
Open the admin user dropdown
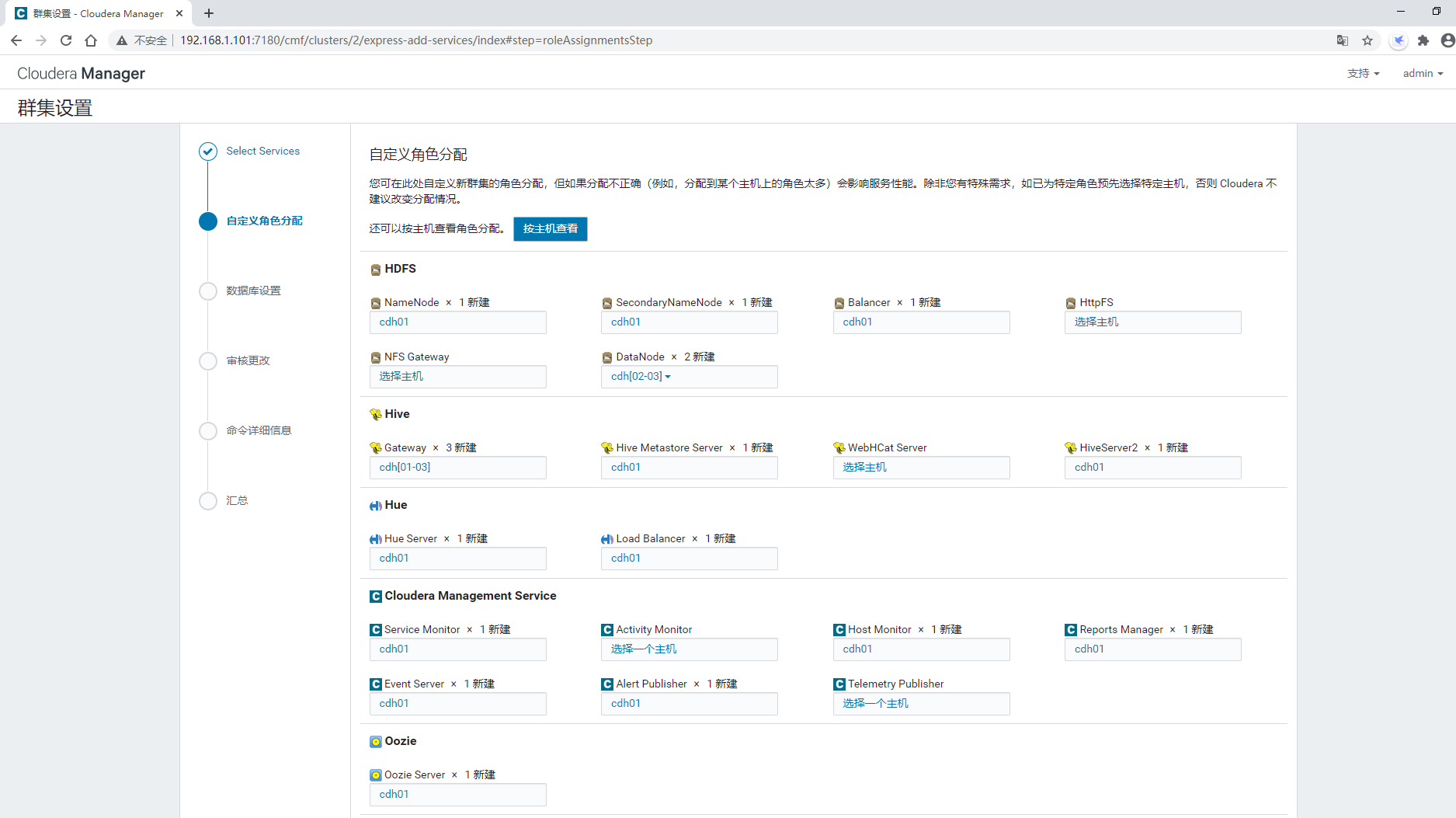point(1423,73)
